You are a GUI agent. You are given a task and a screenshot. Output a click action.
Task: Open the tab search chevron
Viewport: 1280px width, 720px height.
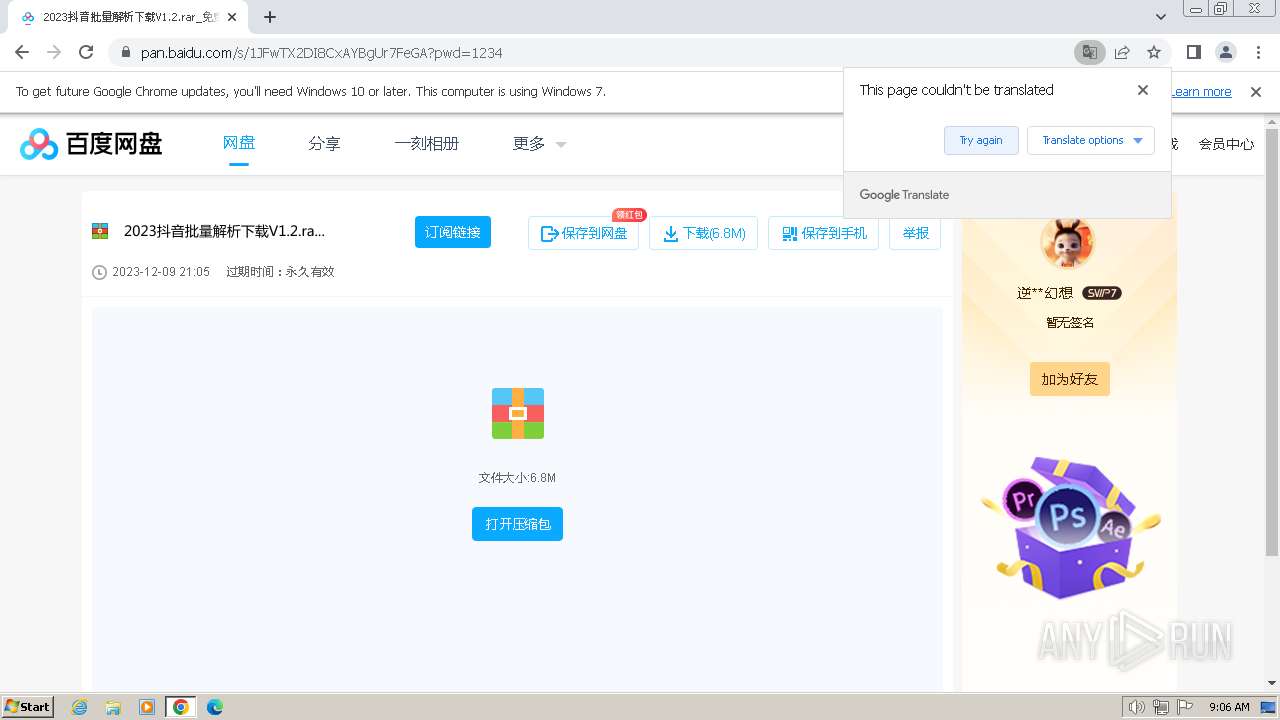[1161, 17]
